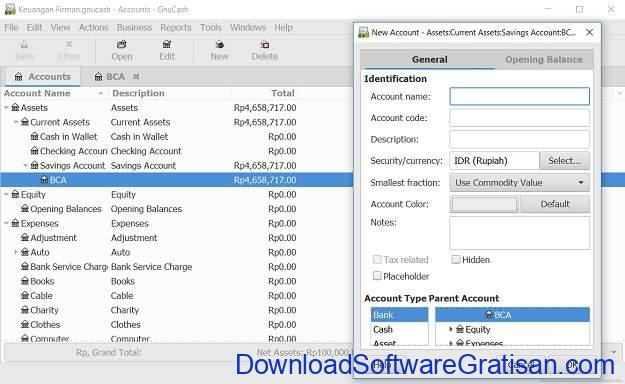Click the Cash in Wallet account icon
The width and height of the screenshot is (625, 384).
[x=34, y=136]
